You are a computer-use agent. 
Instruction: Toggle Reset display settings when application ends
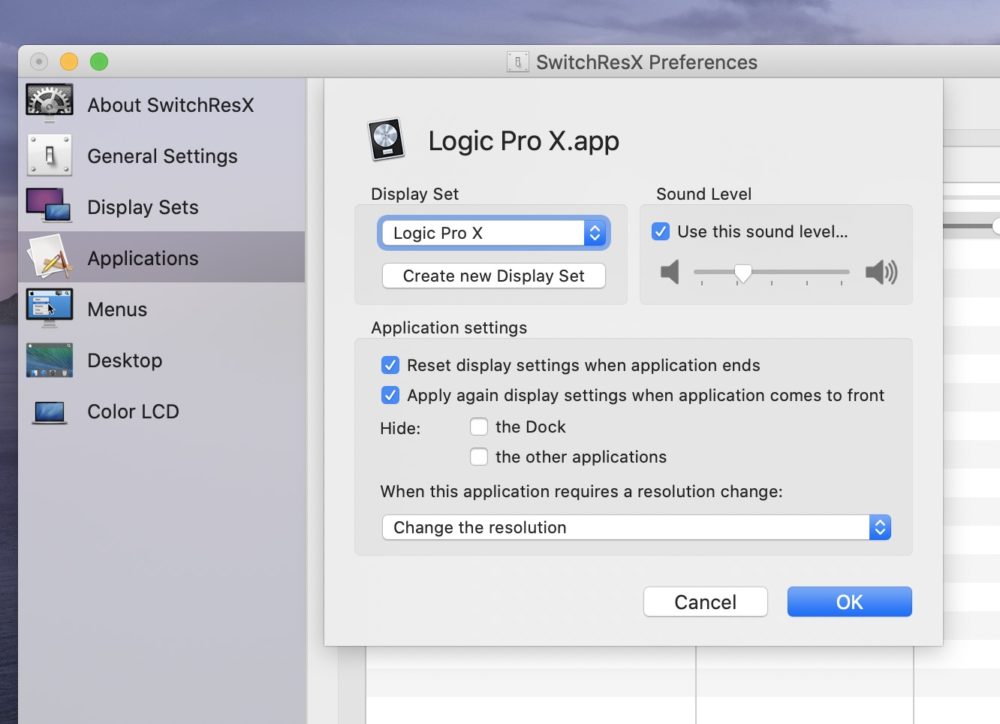tap(390, 365)
